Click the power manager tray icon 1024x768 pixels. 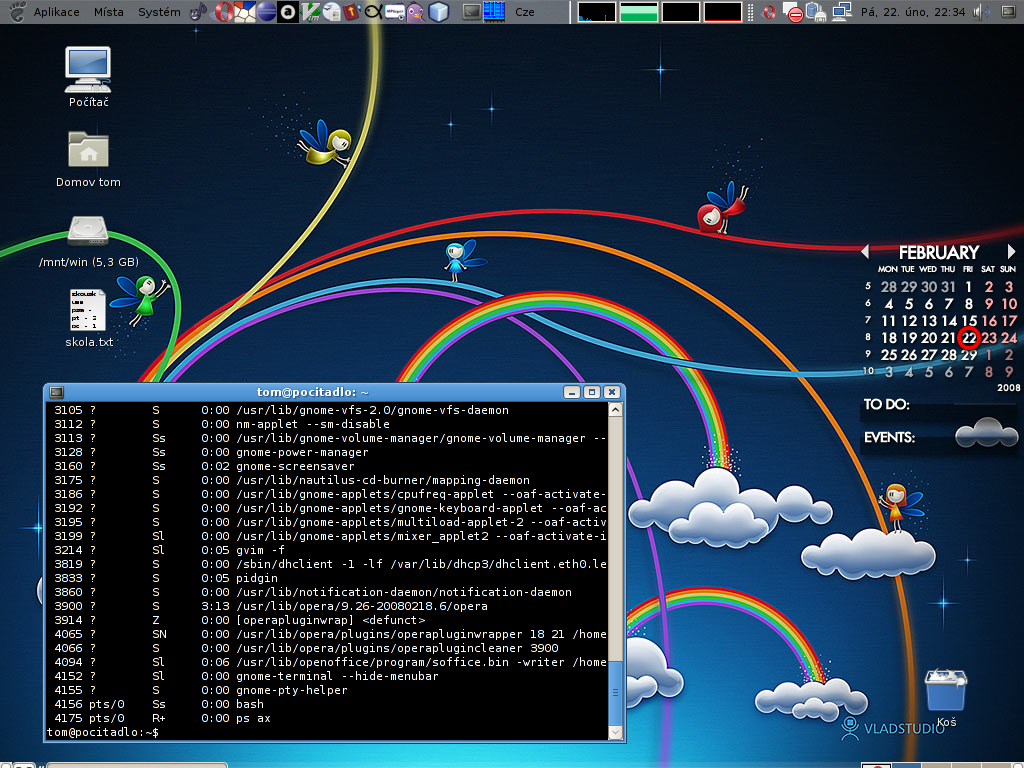point(816,12)
